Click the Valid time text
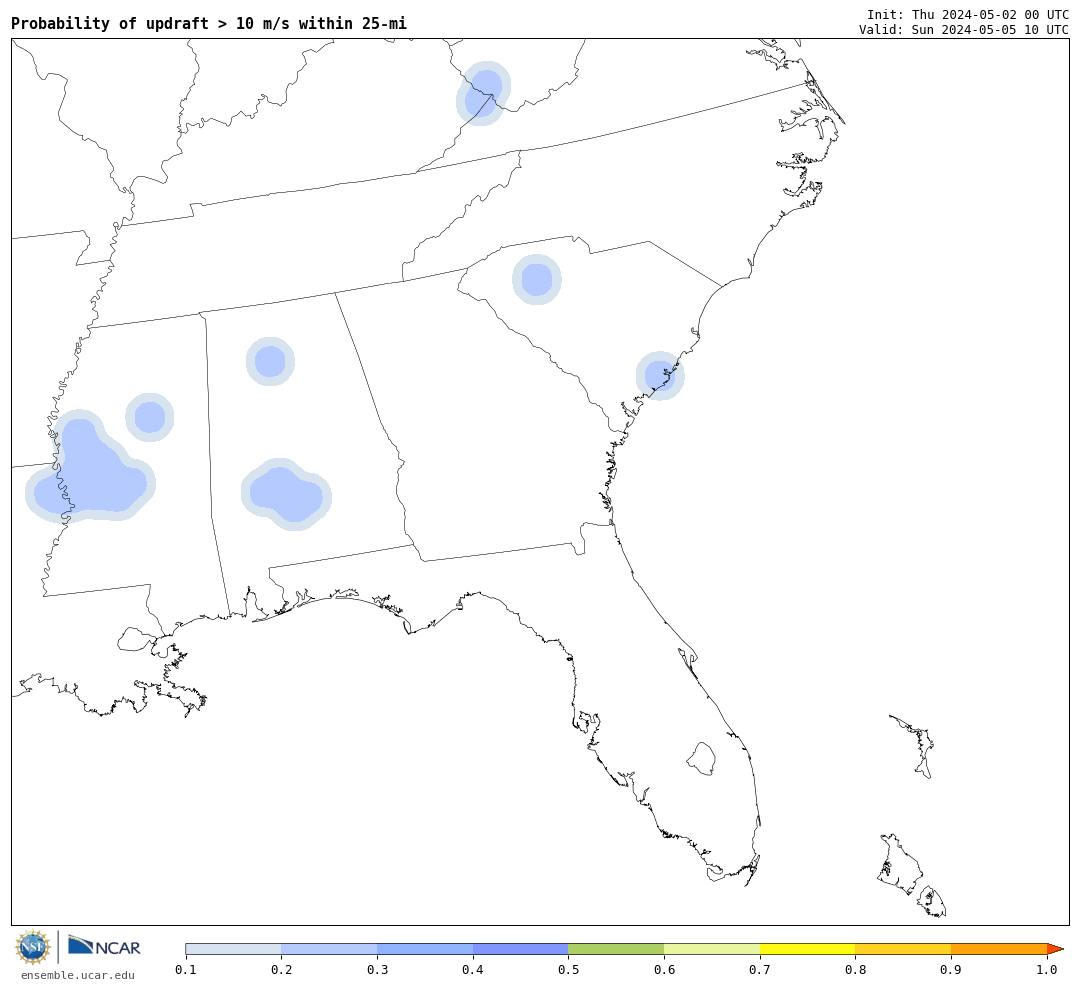The image size is (1080, 988). click(x=964, y=30)
